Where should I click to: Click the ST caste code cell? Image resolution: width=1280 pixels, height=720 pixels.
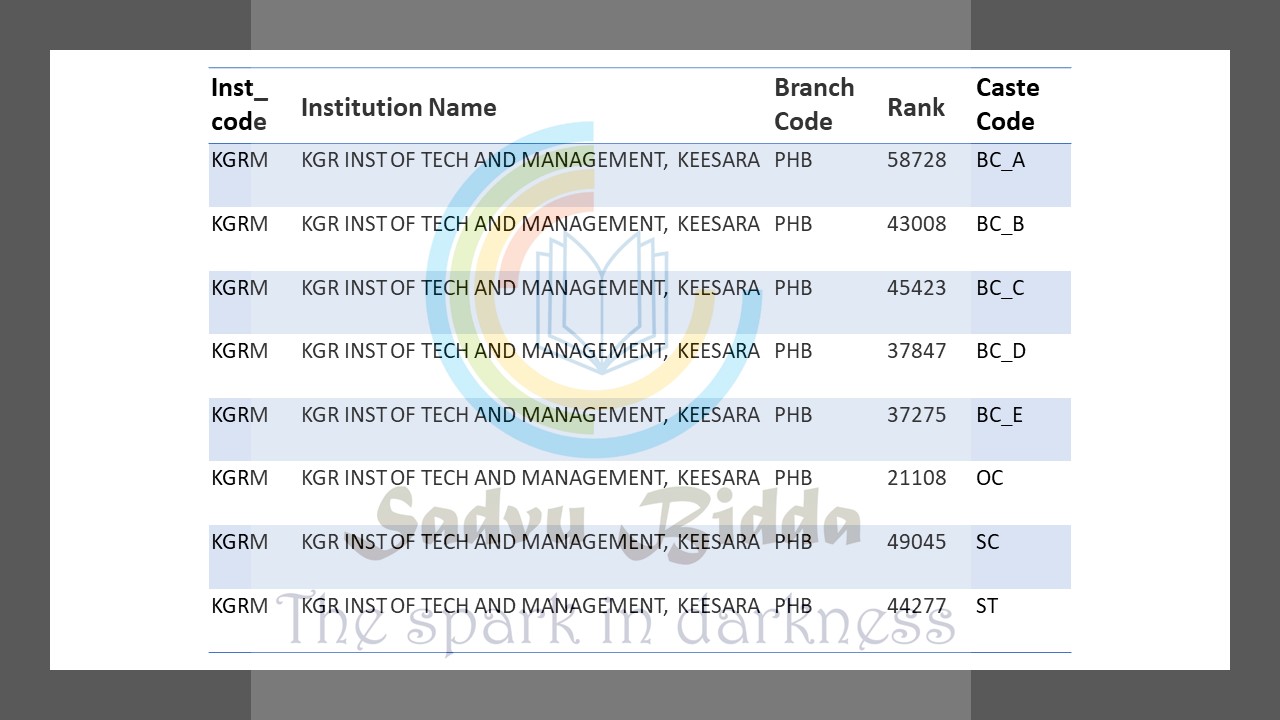986,606
